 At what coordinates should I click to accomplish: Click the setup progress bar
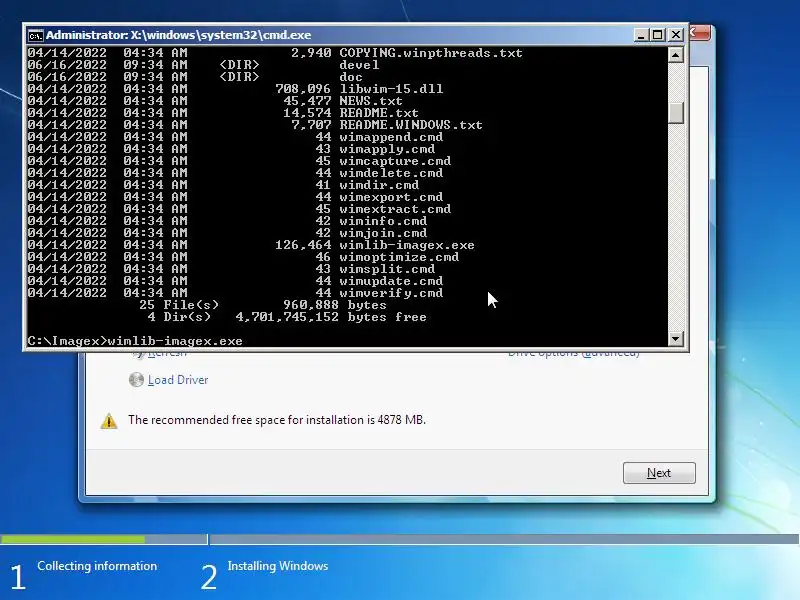pos(400,539)
